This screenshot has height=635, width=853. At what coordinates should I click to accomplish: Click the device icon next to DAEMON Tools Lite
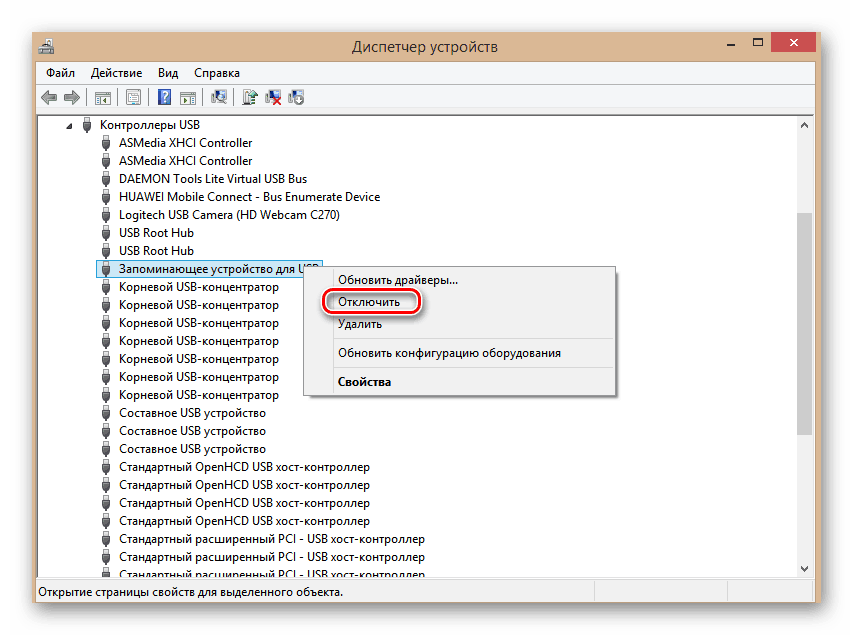(x=106, y=179)
